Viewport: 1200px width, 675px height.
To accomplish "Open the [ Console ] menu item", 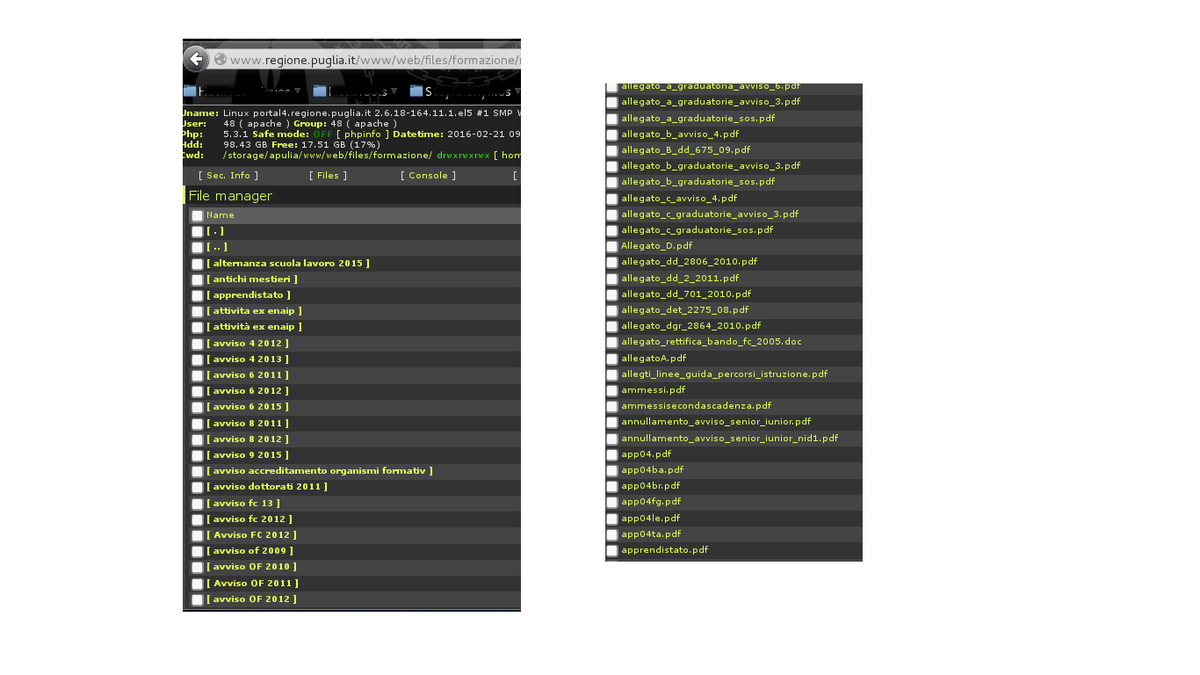I will [x=428, y=175].
